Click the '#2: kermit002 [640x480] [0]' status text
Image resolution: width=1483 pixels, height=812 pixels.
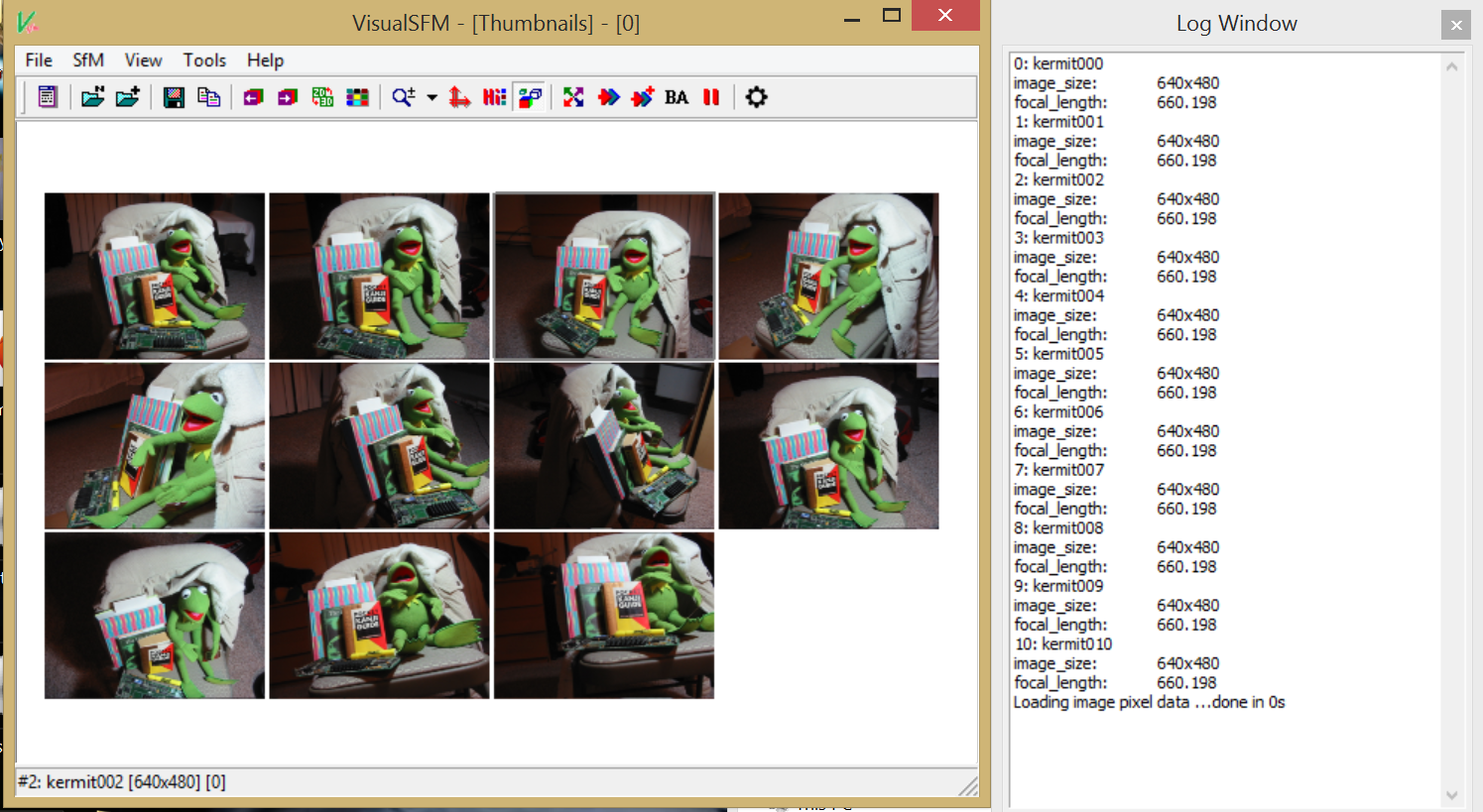click(122, 782)
